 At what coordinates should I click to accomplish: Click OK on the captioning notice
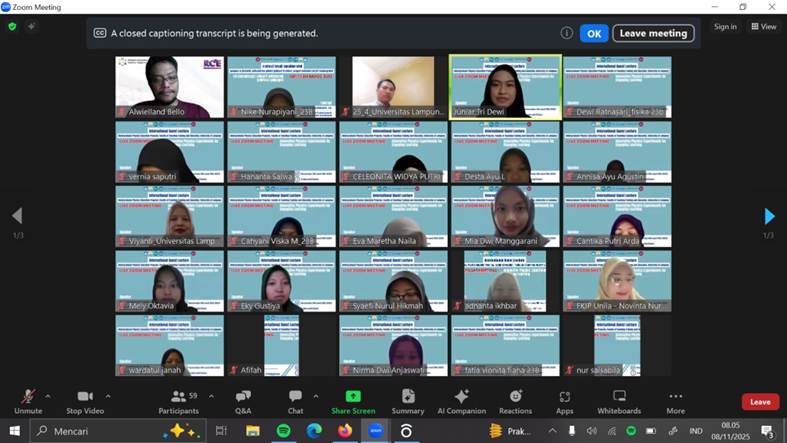coord(593,33)
